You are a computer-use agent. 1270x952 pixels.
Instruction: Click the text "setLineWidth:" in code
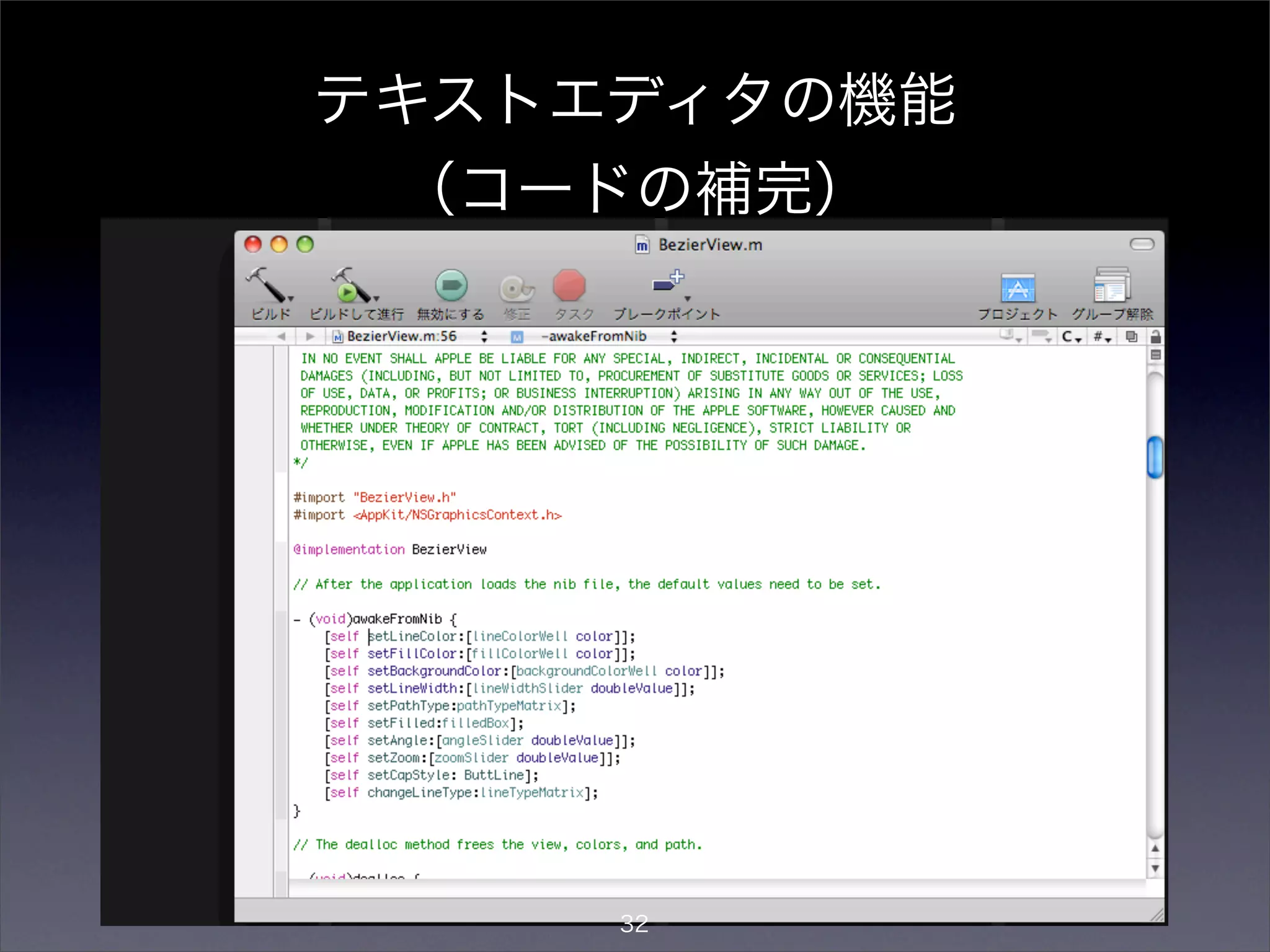pos(415,689)
